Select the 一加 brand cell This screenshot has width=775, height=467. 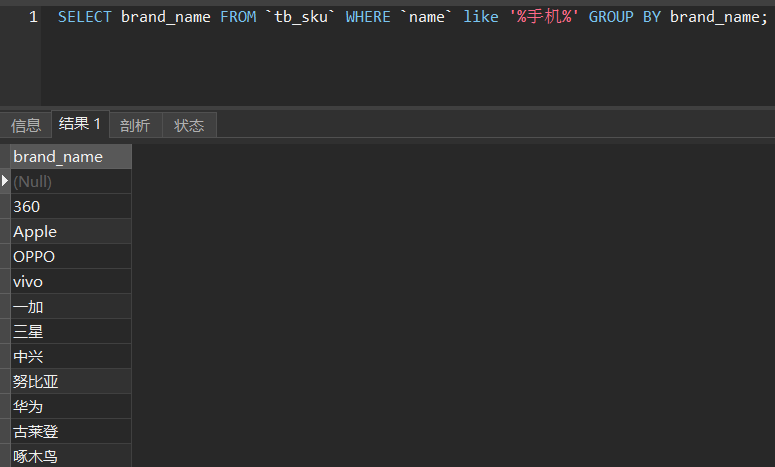[71, 306]
